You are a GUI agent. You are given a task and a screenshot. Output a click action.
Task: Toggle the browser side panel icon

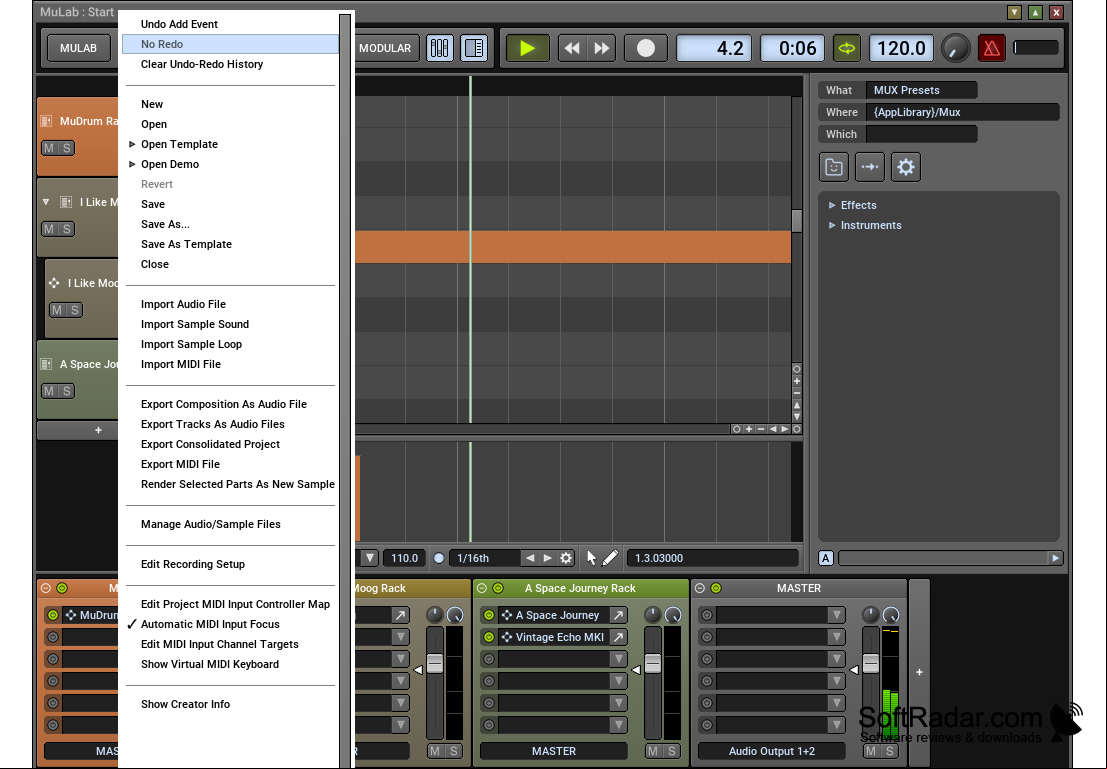click(x=474, y=48)
